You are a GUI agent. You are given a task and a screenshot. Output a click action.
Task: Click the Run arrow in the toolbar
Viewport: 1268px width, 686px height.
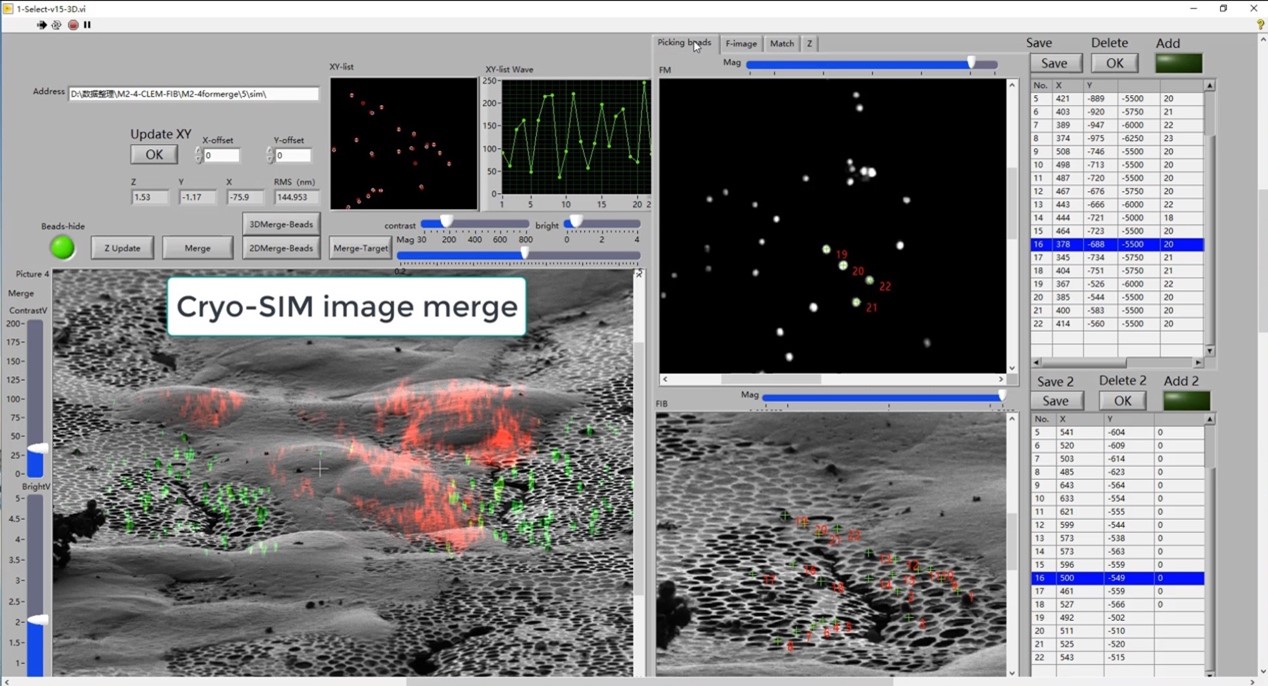coord(42,25)
